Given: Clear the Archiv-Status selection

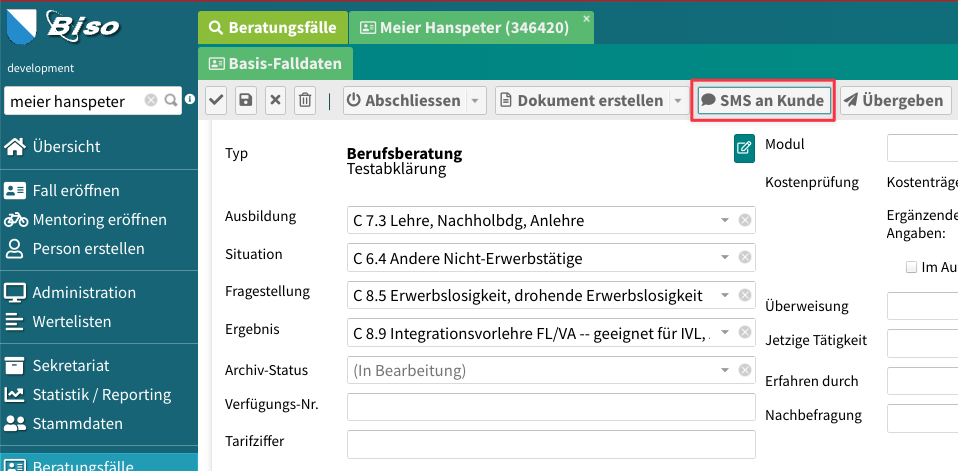Looking at the screenshot, I should click(x=745, y=370).
